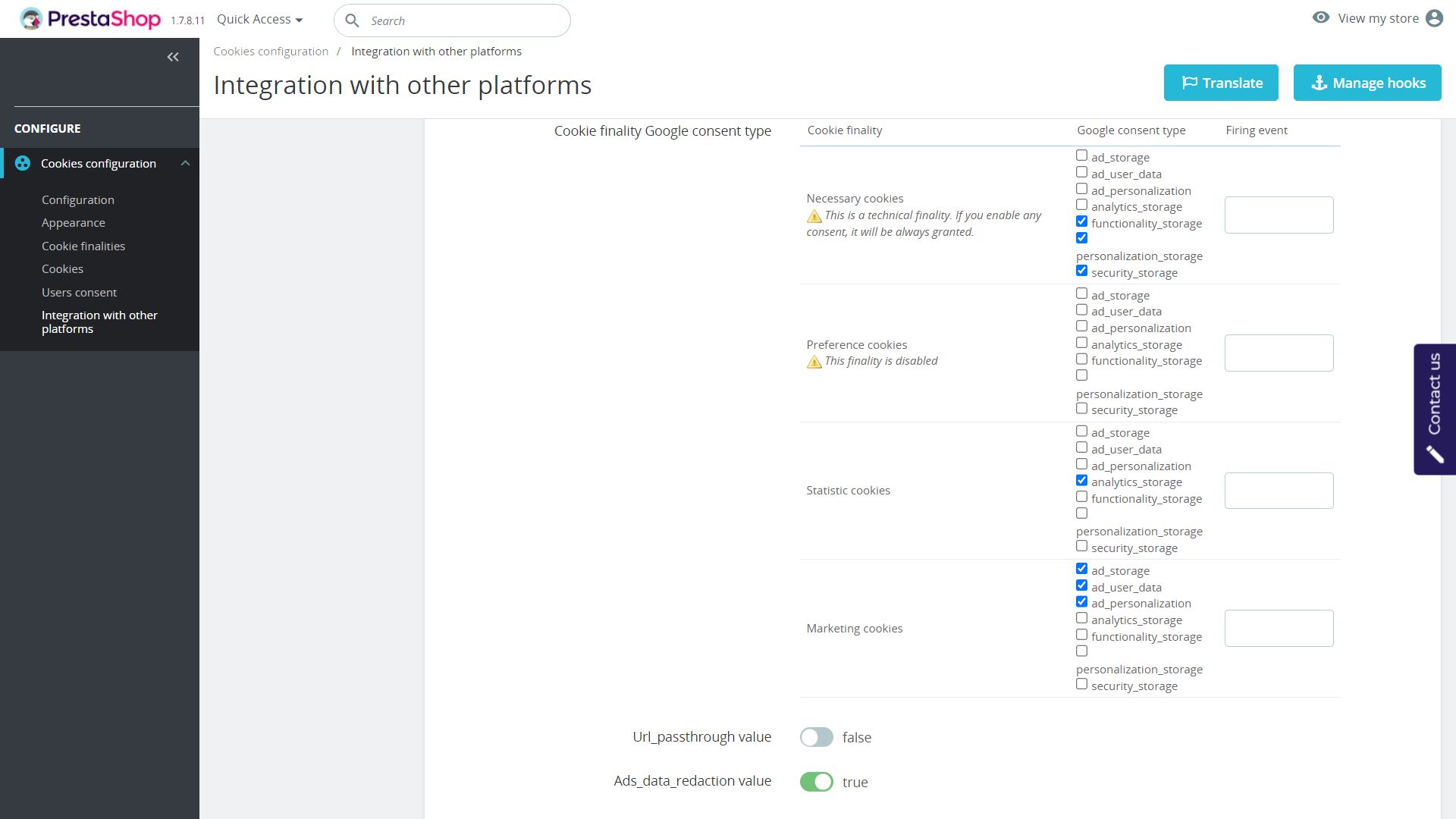Open the user profile avatar icon
Viewport: 1456px width, 819px height.
click(x=1433, y=18)
